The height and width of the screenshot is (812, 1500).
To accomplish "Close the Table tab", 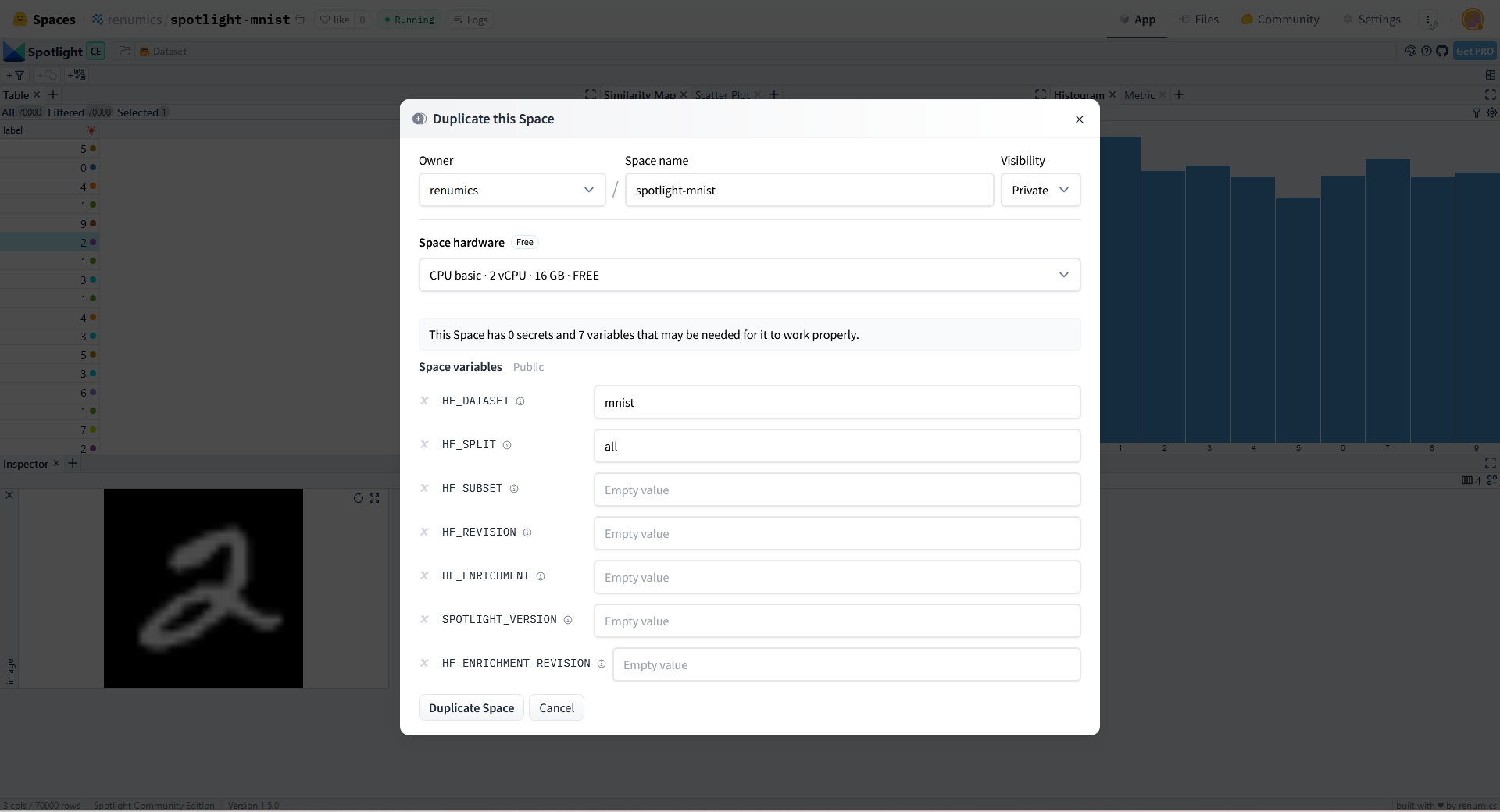I will point(37,94).
